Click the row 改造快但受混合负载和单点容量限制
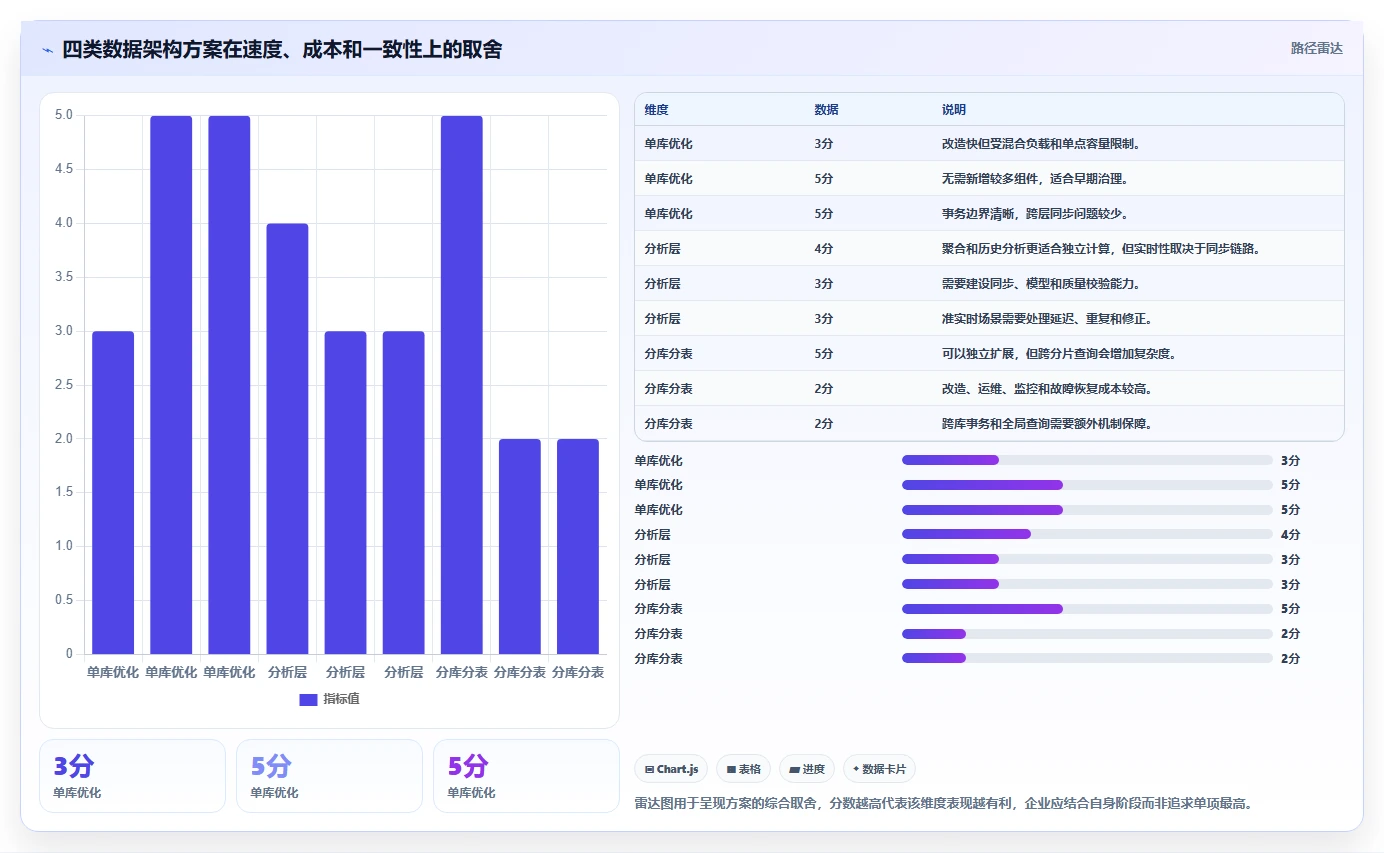 pos(989,144)
